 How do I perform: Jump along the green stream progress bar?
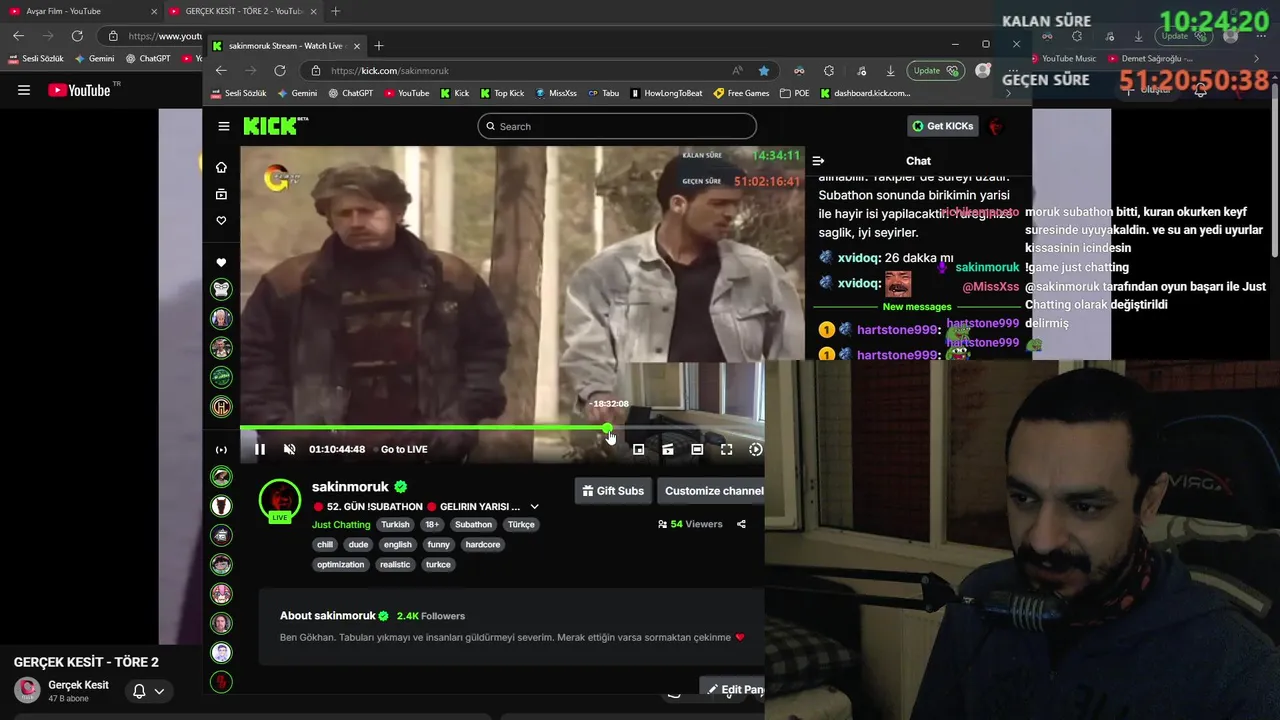pos(424,428)
